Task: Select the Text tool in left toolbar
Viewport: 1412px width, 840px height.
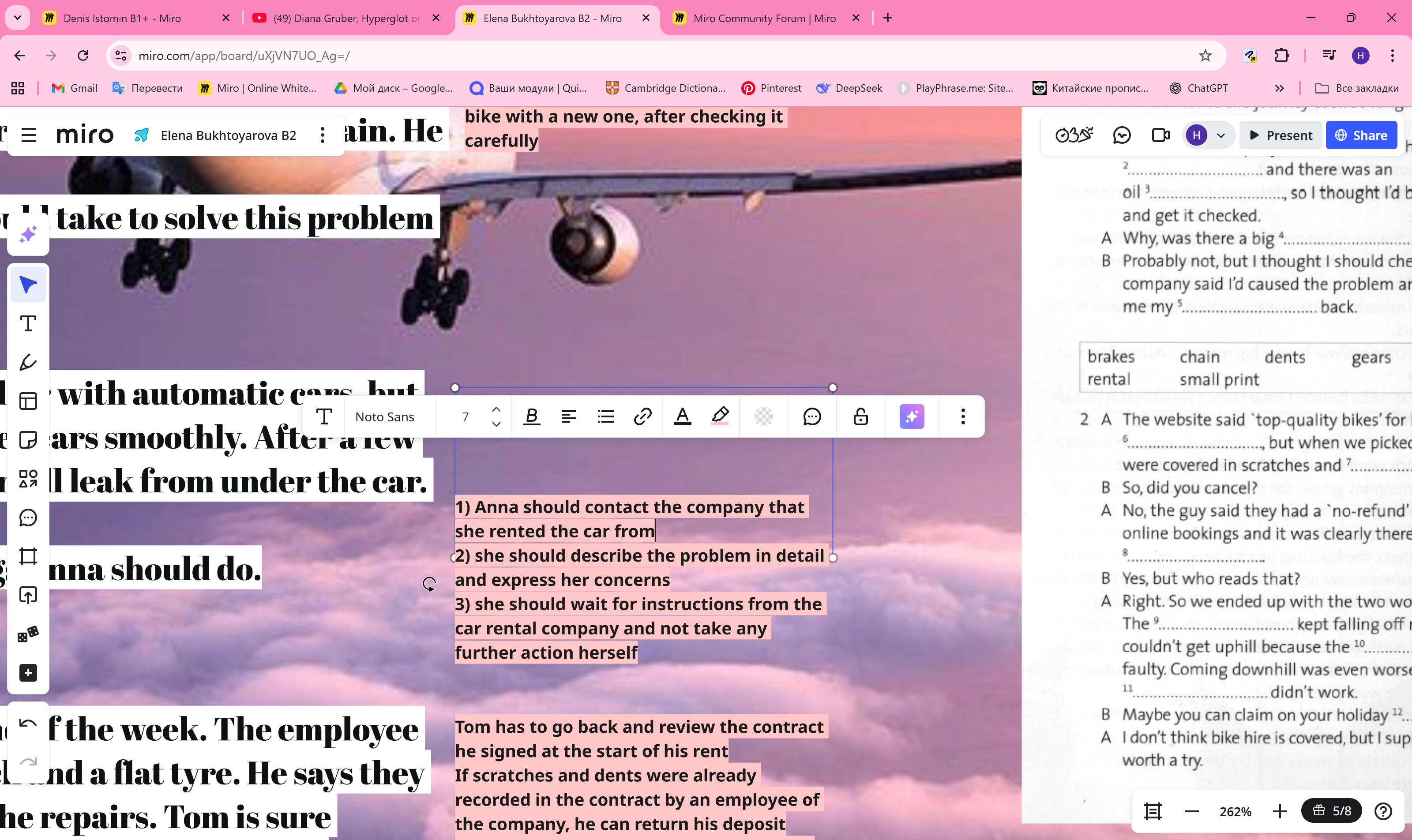Action: pyautogui.click(x=28, y=324)
